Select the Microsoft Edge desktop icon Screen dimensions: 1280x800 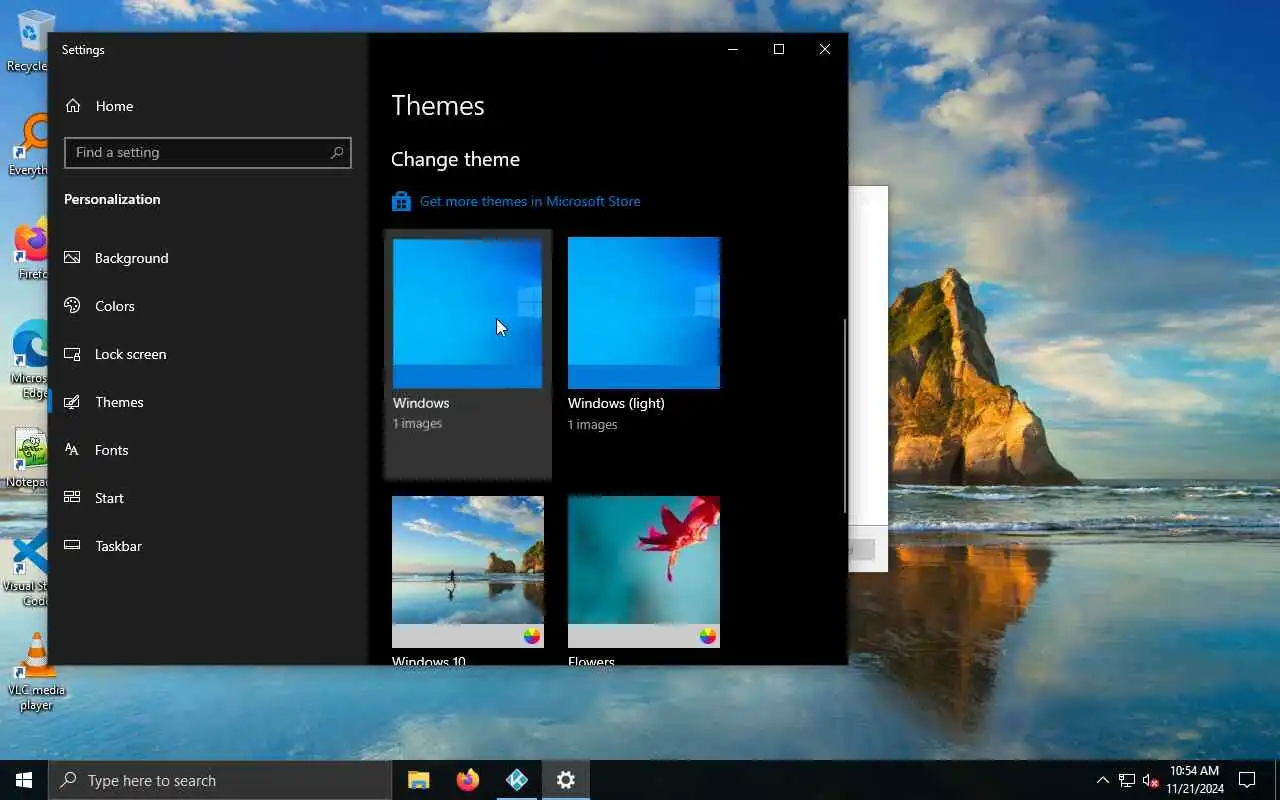pyautogui.click(x=28, y=360)
